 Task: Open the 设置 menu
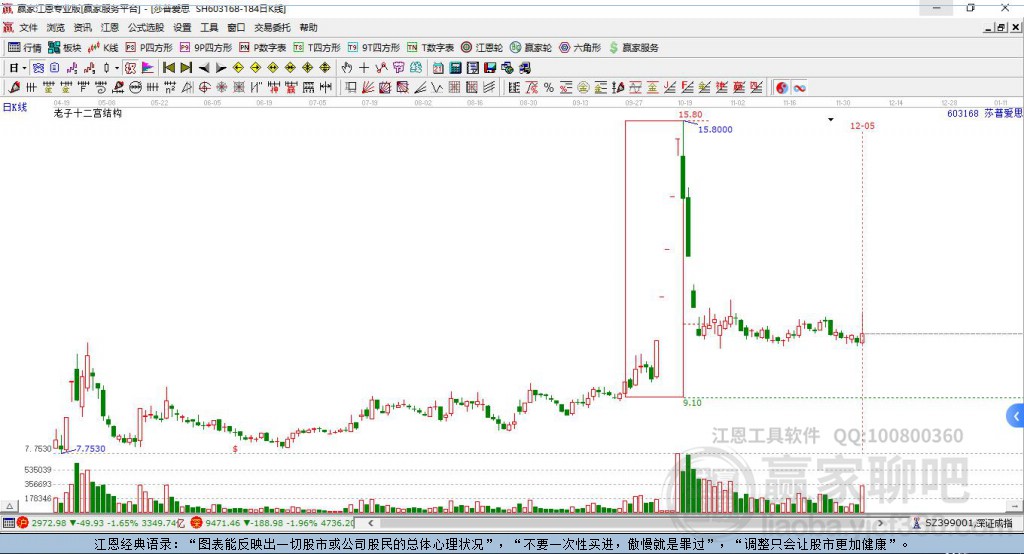point(182,27)
